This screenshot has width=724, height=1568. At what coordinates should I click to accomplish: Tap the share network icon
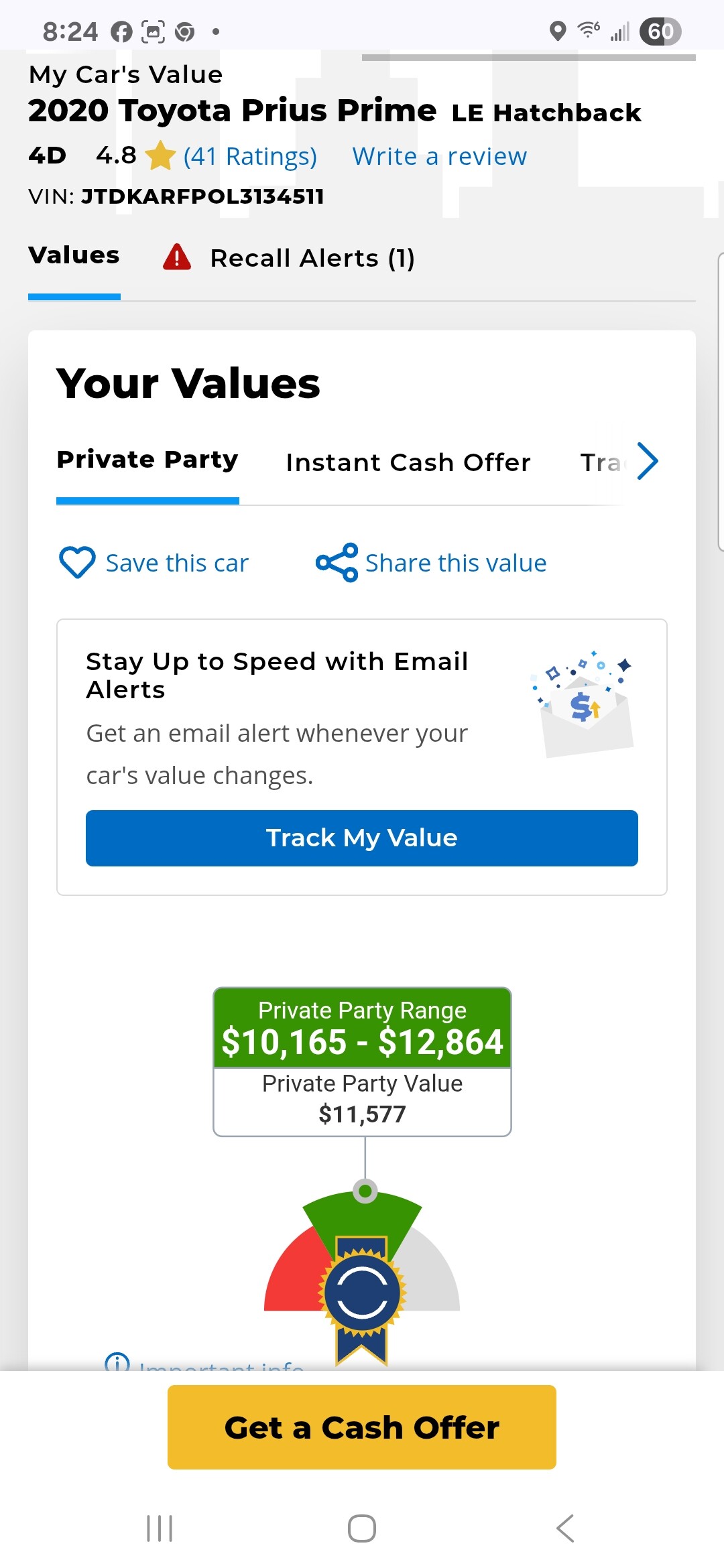pyautogui.click(x=337, y=562)
